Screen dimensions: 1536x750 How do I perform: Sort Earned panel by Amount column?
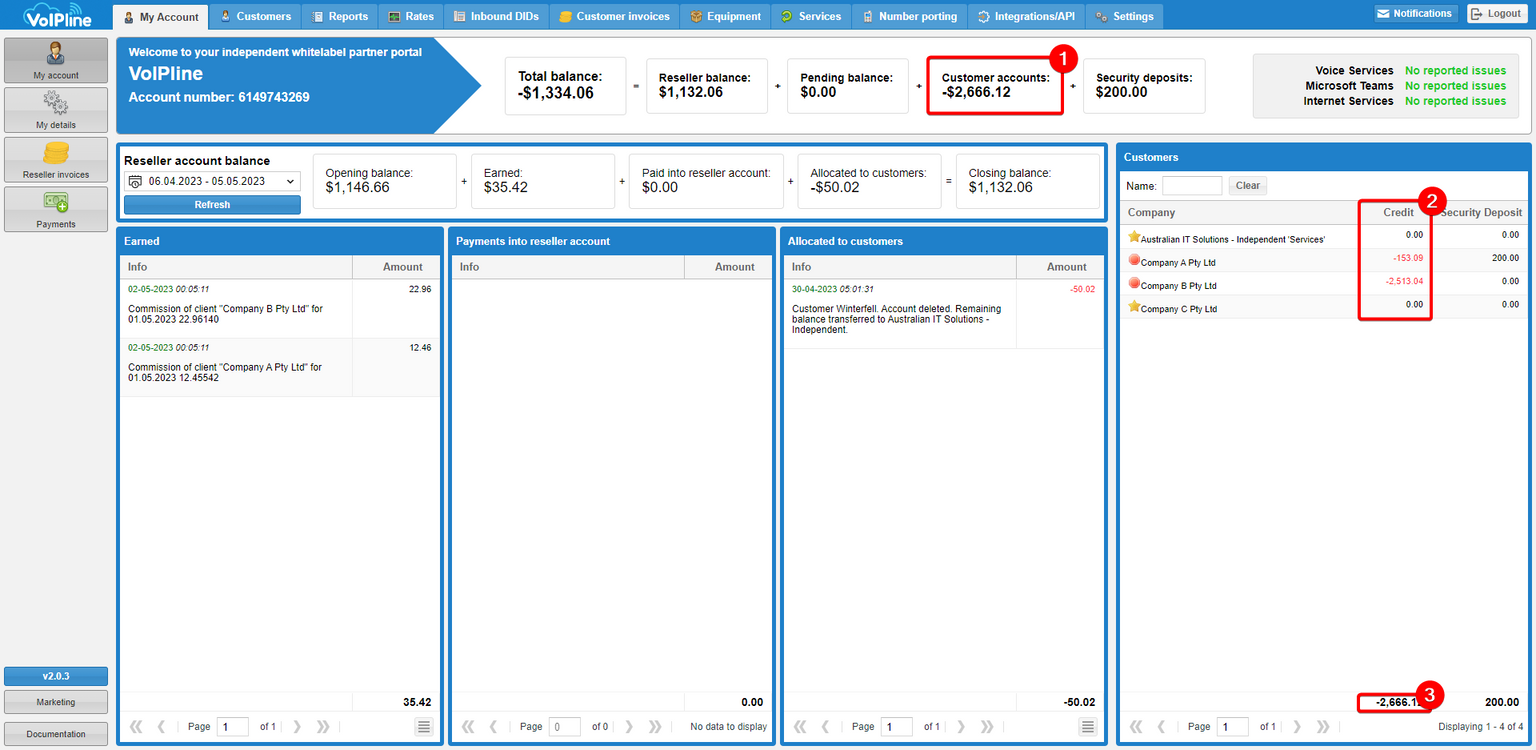pos(396,267)
